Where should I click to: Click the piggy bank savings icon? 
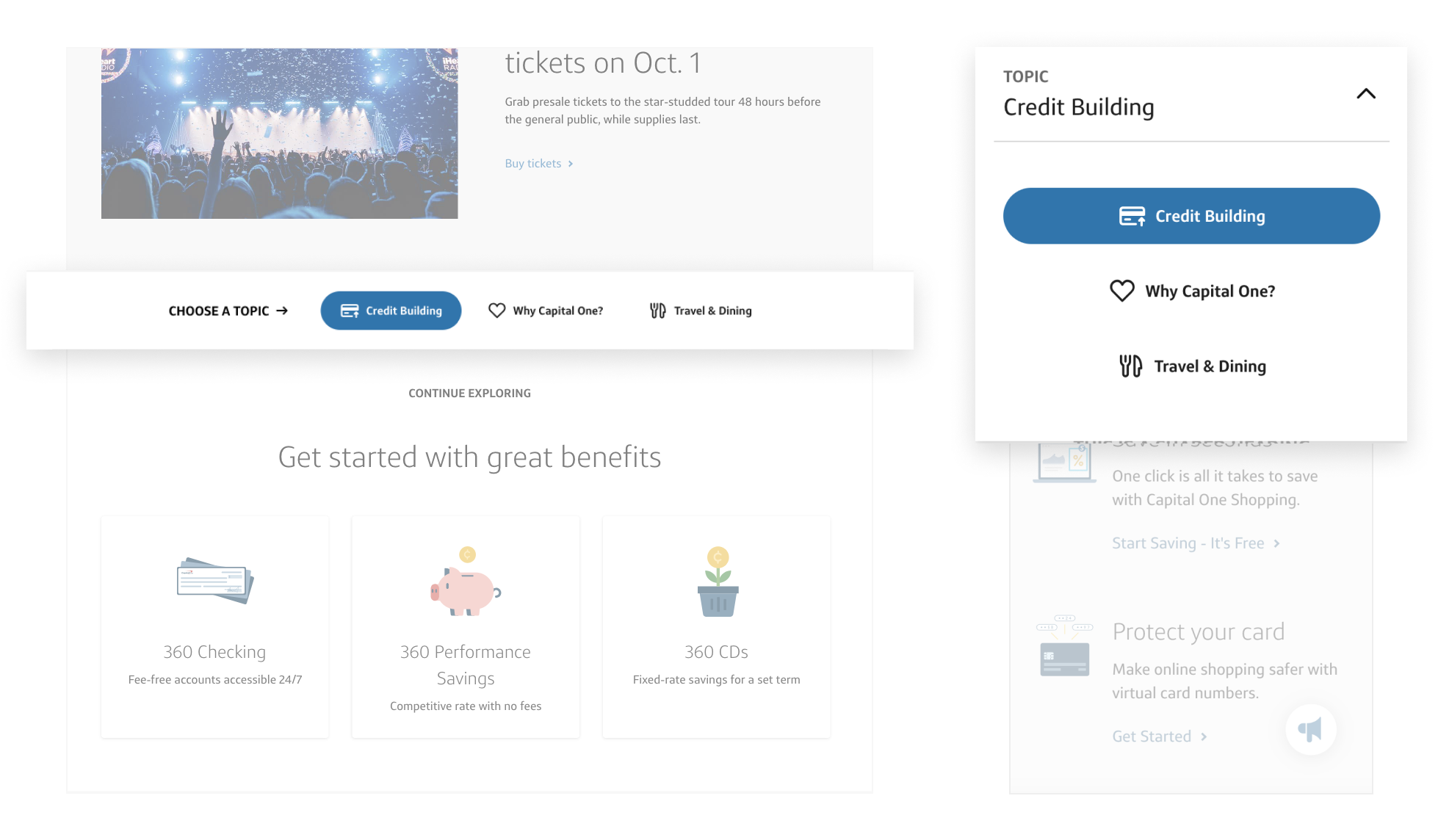coord(466,582)
